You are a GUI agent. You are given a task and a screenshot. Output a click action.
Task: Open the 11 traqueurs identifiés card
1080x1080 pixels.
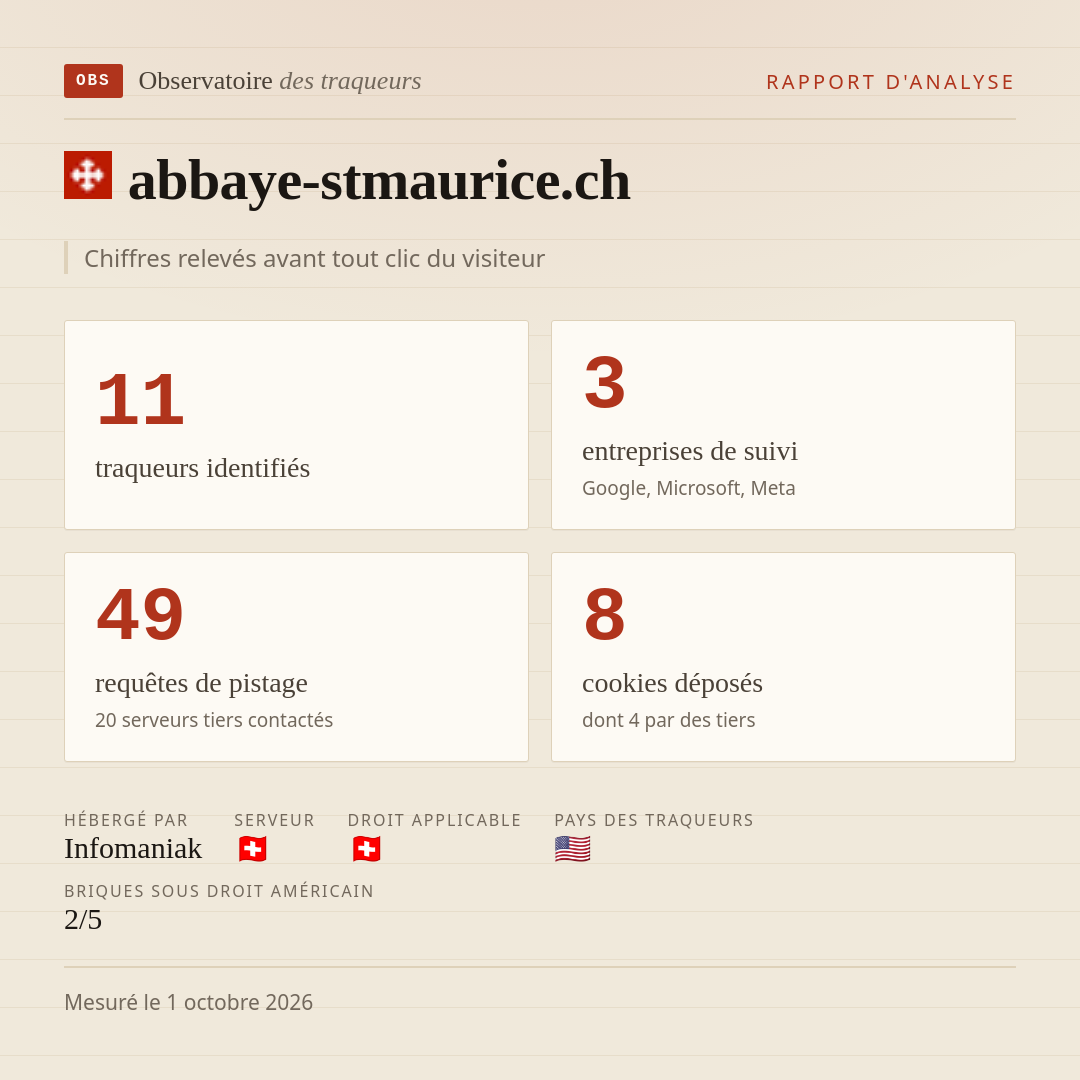click(296, 425)
